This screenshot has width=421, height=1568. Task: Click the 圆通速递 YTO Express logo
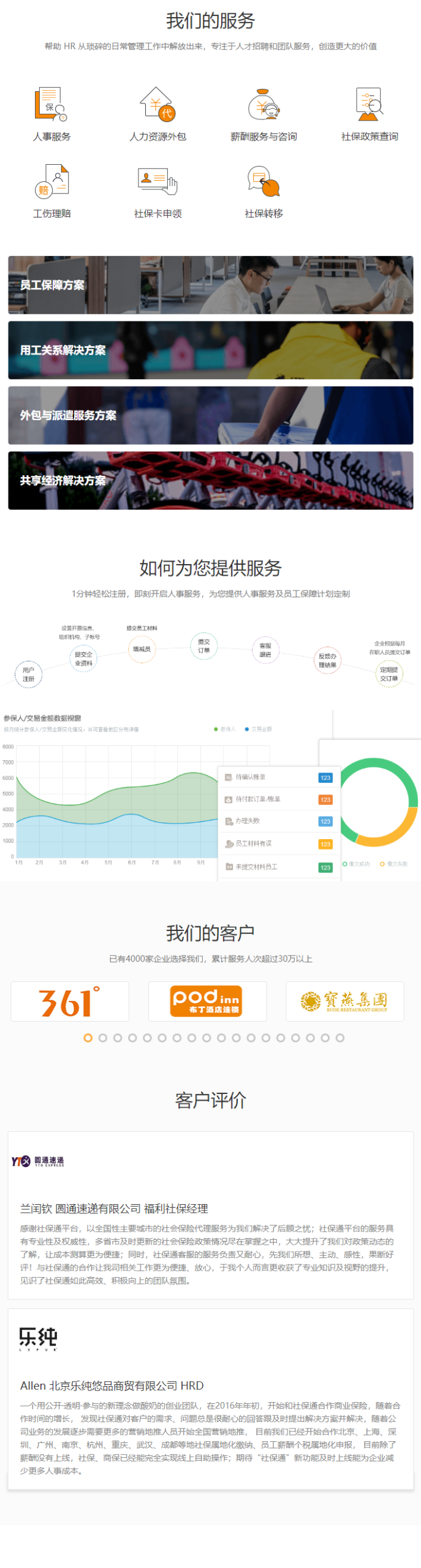pyautogui.click(x=37, y=1161)
